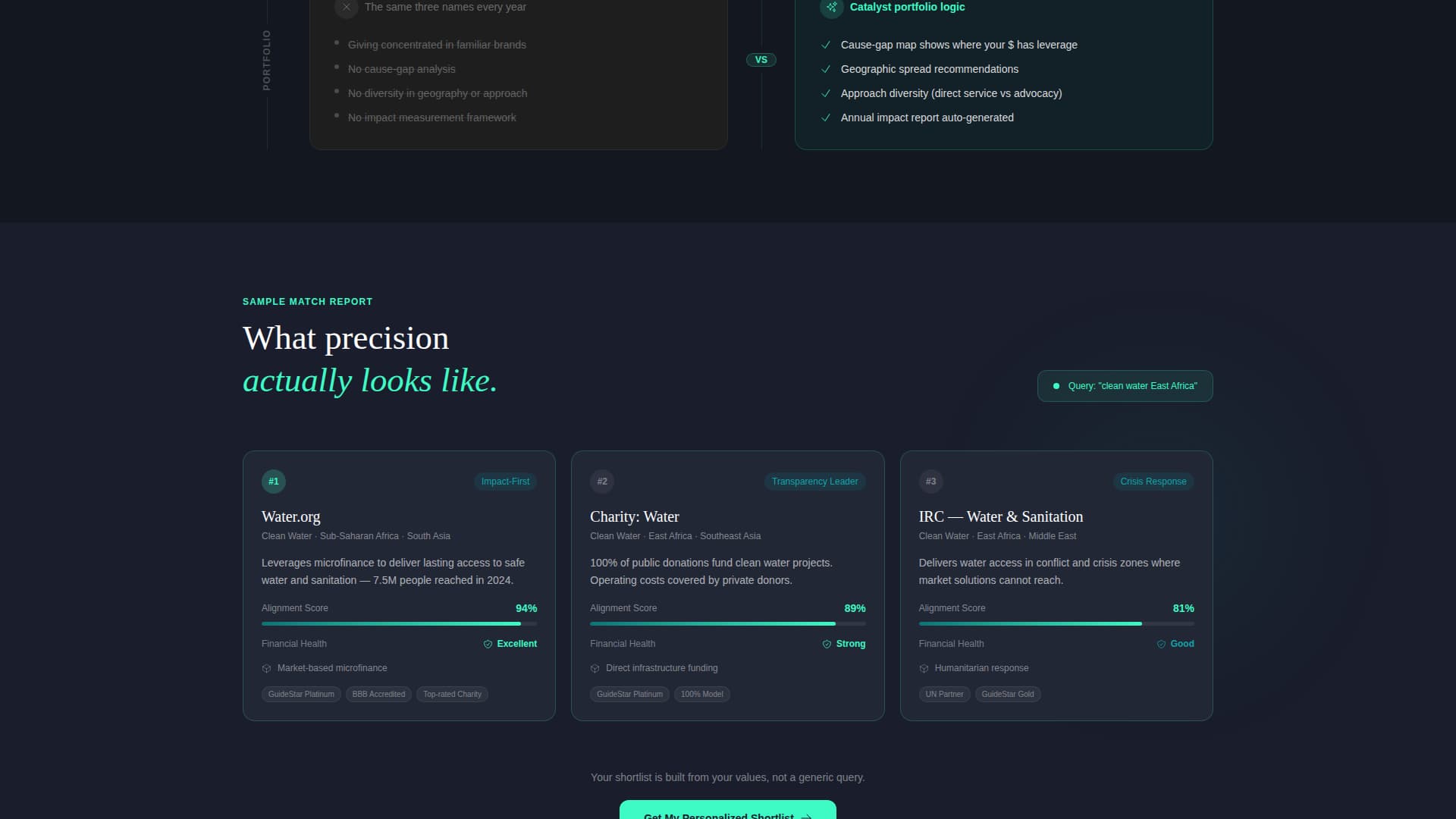Click the cube icon beside Direct infrastructure funding

click(x=595, y=669)
